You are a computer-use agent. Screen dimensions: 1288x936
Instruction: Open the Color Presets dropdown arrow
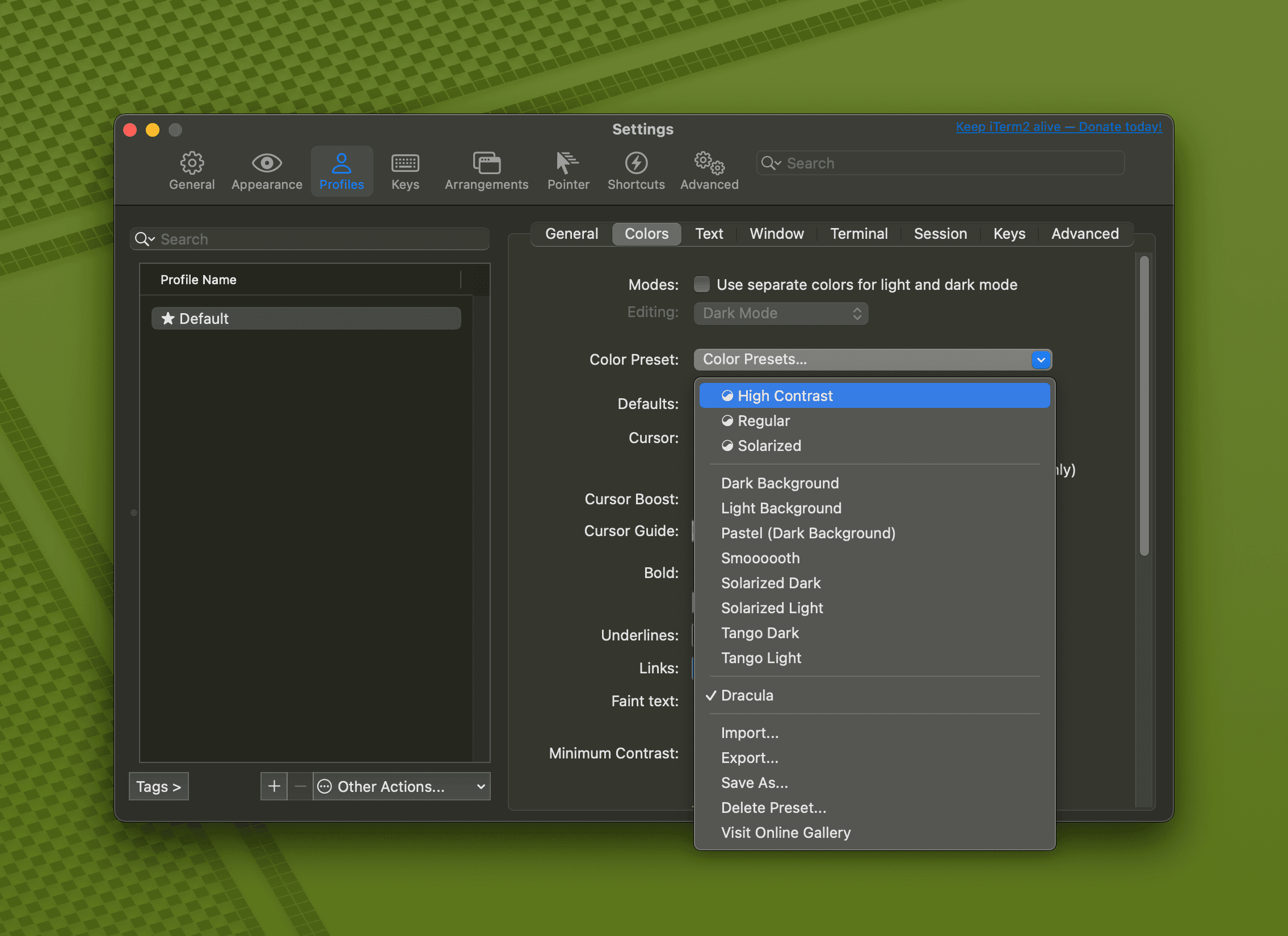(x=1041, y=360)
